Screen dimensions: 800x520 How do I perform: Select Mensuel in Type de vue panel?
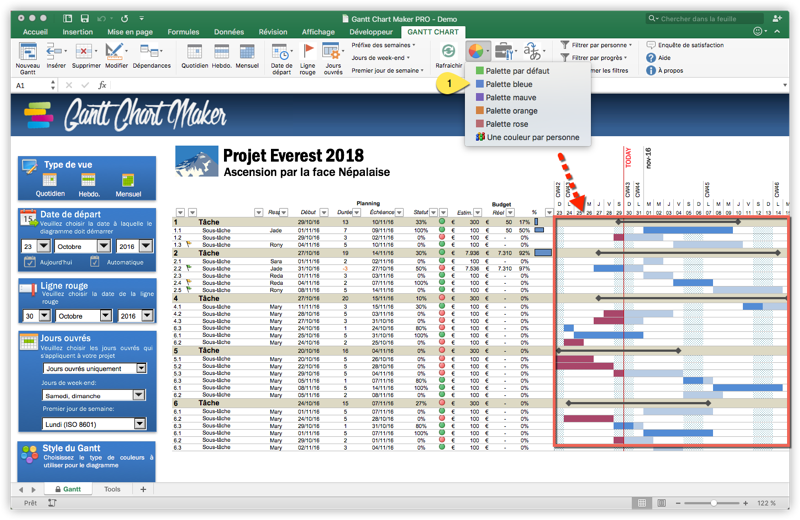(x=128, y=185)
